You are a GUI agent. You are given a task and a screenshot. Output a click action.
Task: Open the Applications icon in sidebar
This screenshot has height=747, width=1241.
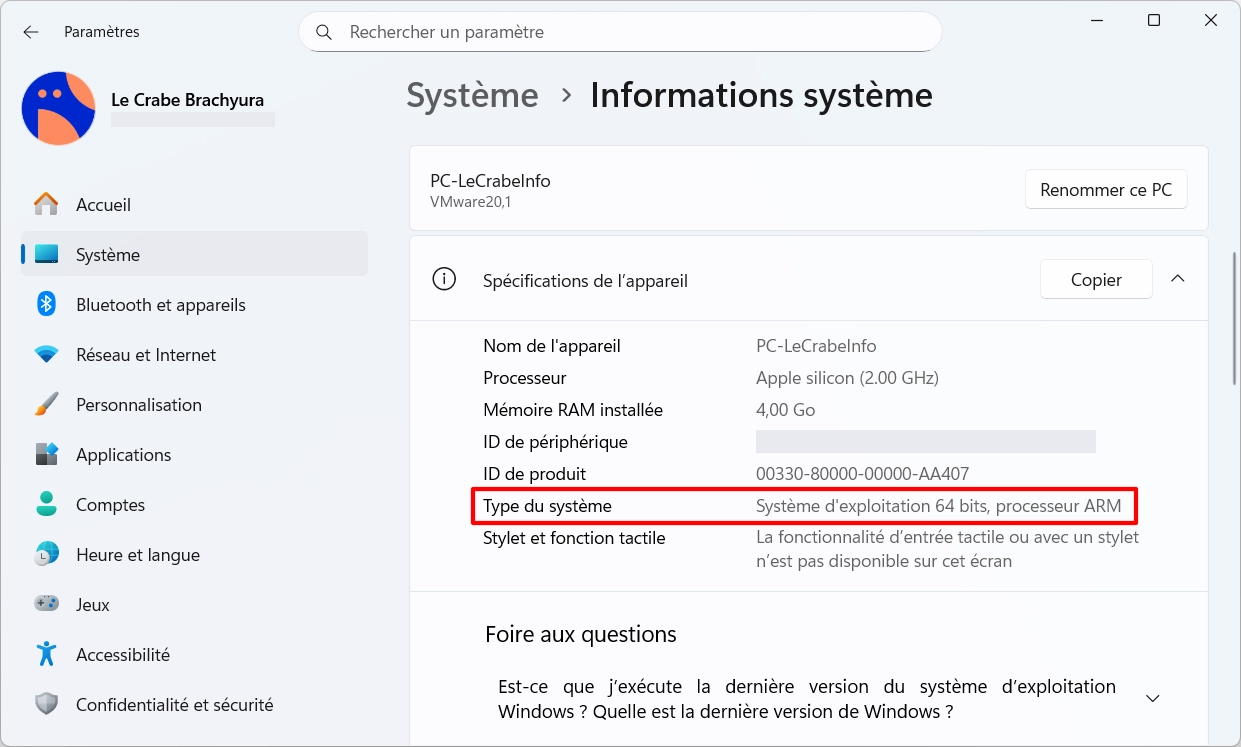46,455
